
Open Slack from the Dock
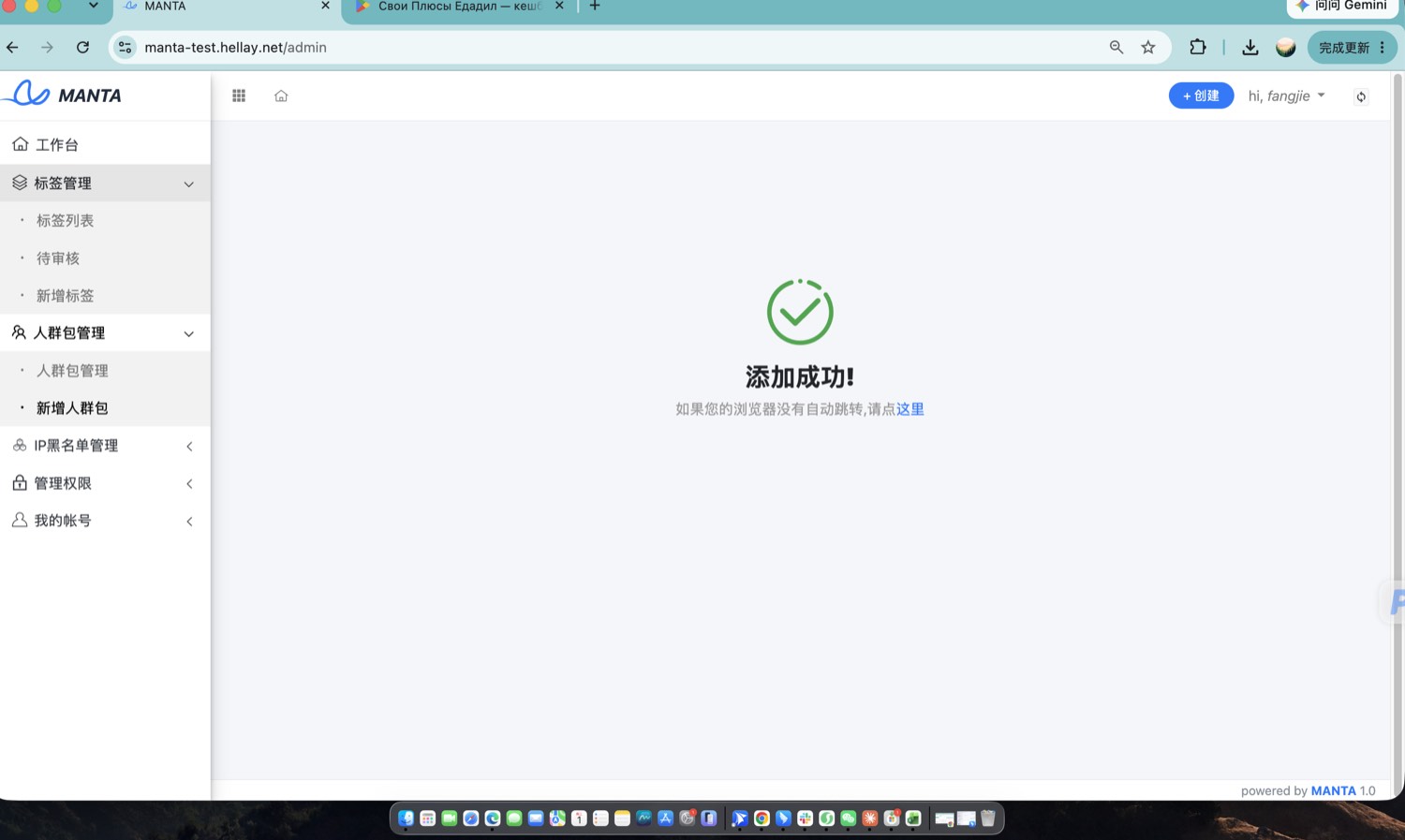coord(805,818)
